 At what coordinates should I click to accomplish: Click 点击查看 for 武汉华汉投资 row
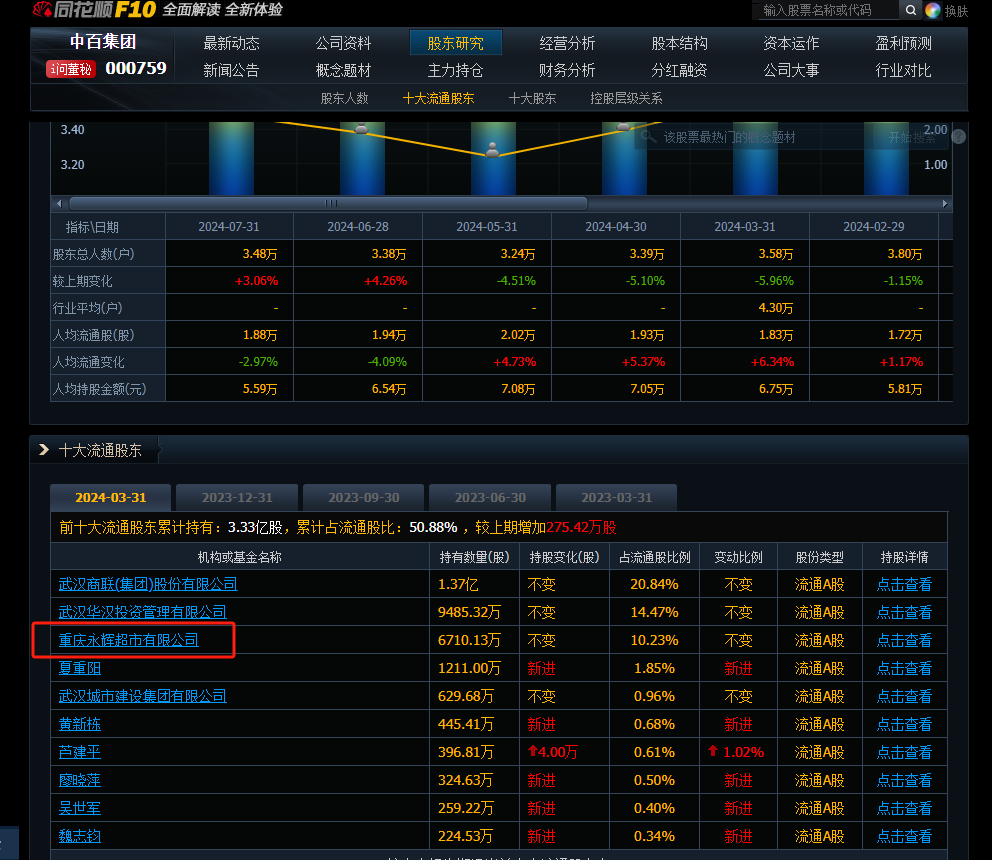coord(904,612)
